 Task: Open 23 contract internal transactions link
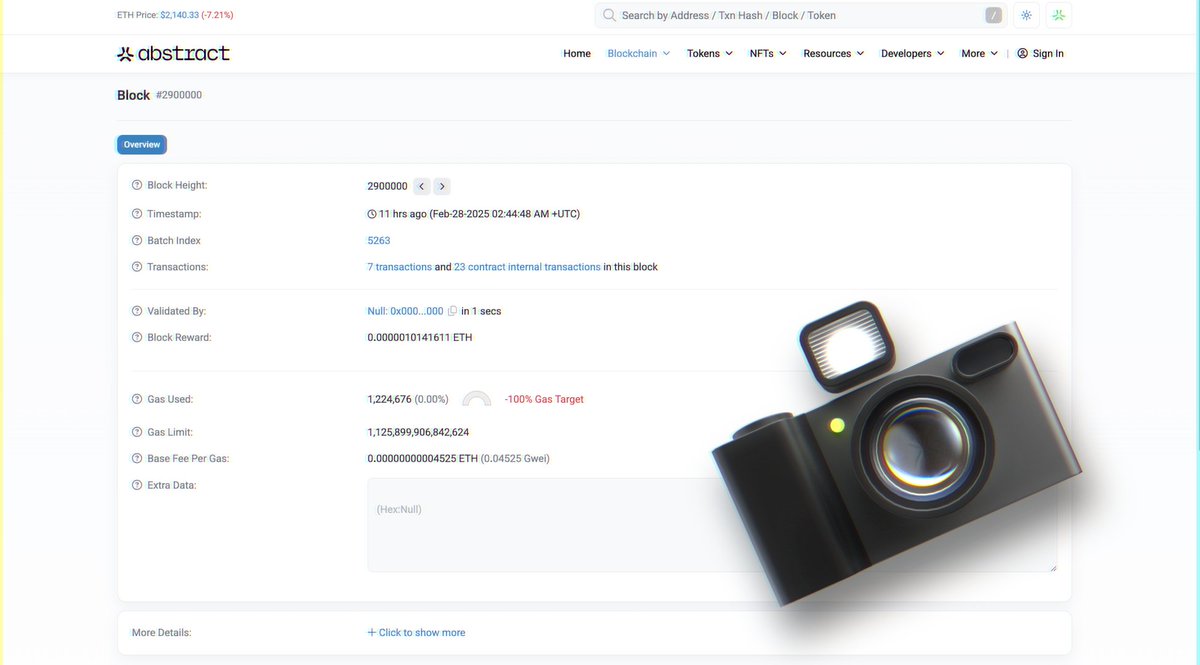point(527,267)
